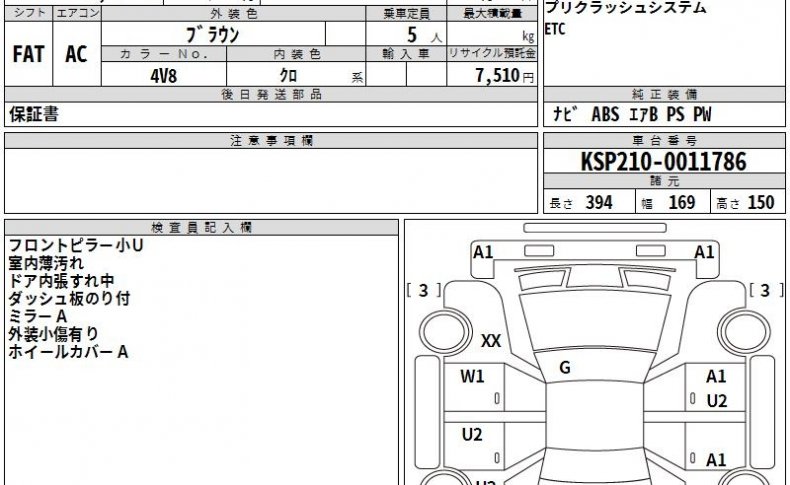Click the 室内薄汚れ inspector note
Viewport: 790px width, 485px height.
pos(46,263)
